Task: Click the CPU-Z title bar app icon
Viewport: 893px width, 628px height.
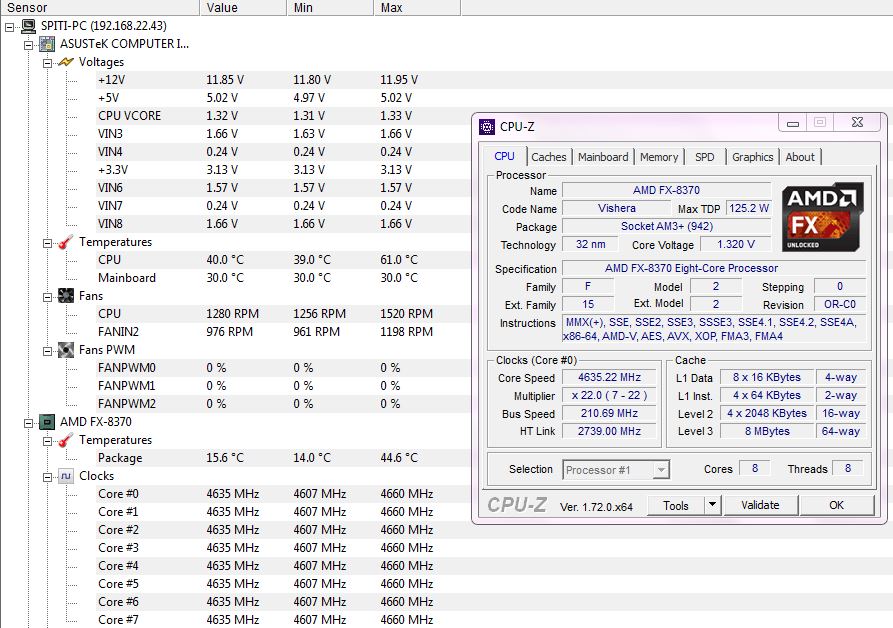Action: [487, 126]
